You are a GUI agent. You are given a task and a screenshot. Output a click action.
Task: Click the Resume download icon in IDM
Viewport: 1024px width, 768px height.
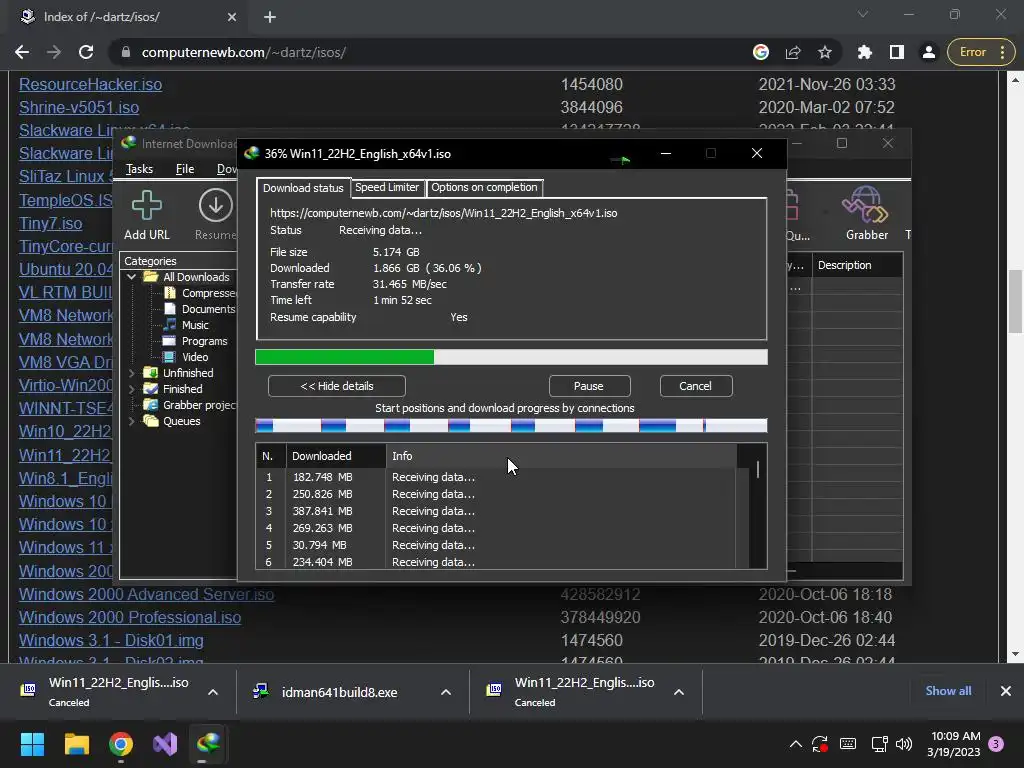tap(216, 205)
